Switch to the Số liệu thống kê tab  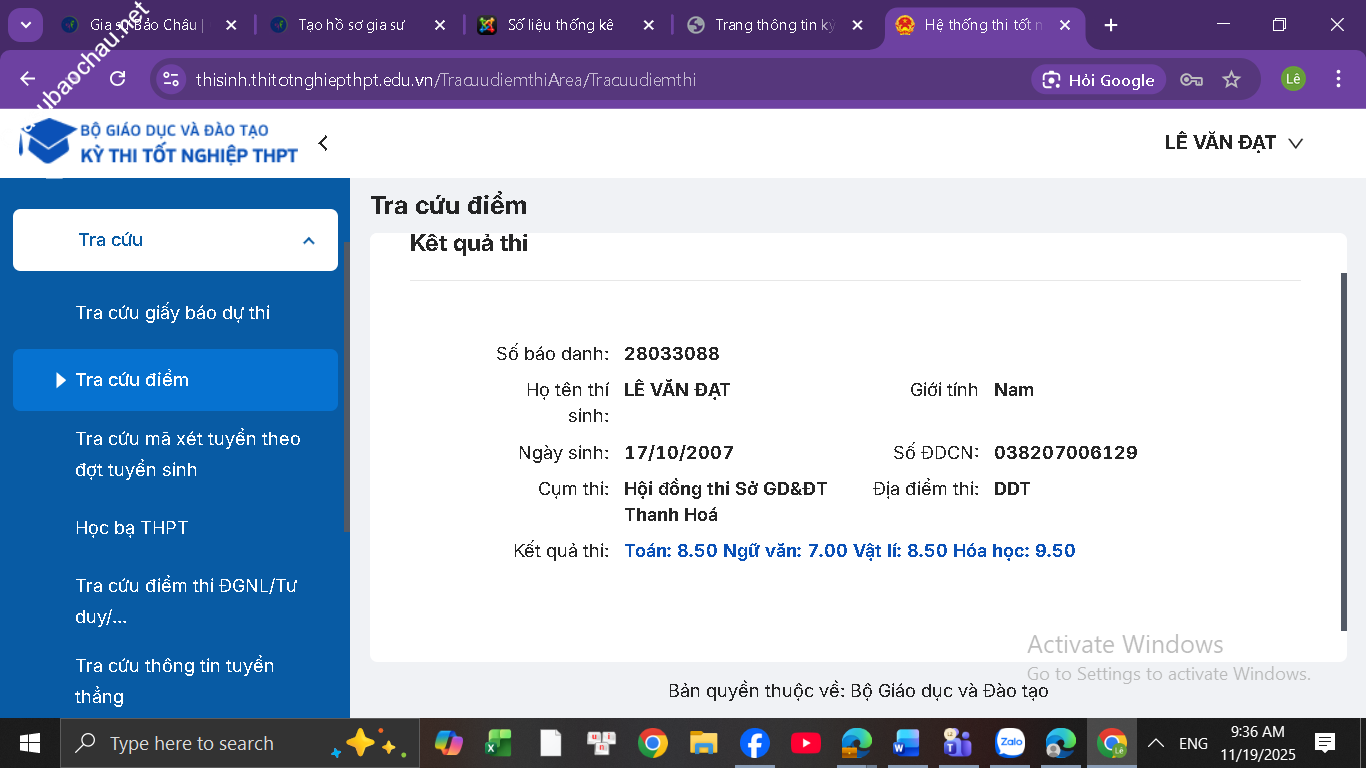pyautogui.click(x=560, y=25)
